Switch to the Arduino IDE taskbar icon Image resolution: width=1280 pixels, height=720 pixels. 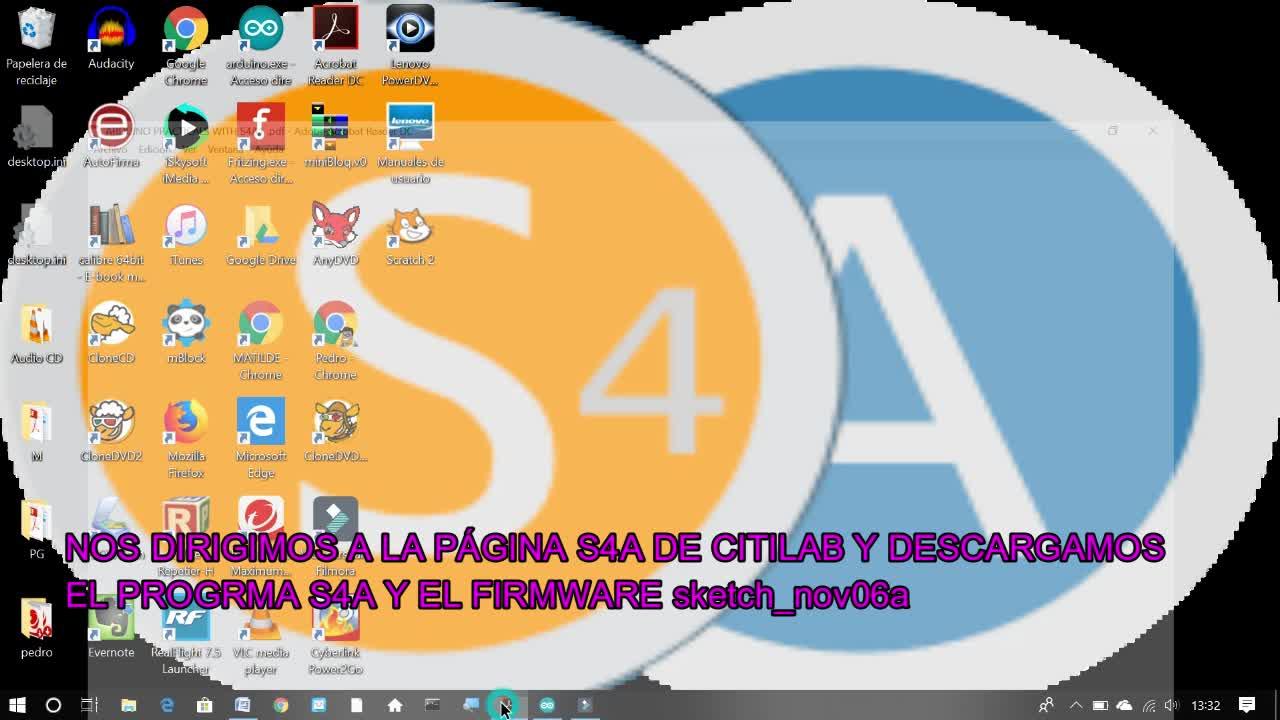(547, 705)
